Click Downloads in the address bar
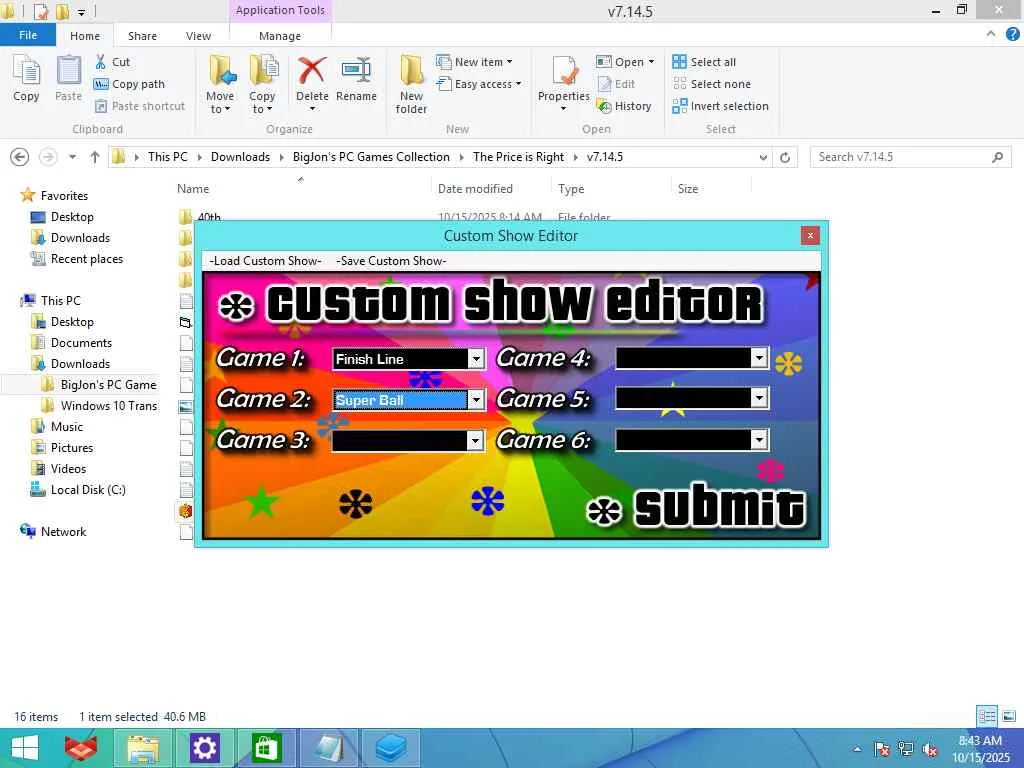This screenshot has height=768, width=1024. (x=240, y=157)
